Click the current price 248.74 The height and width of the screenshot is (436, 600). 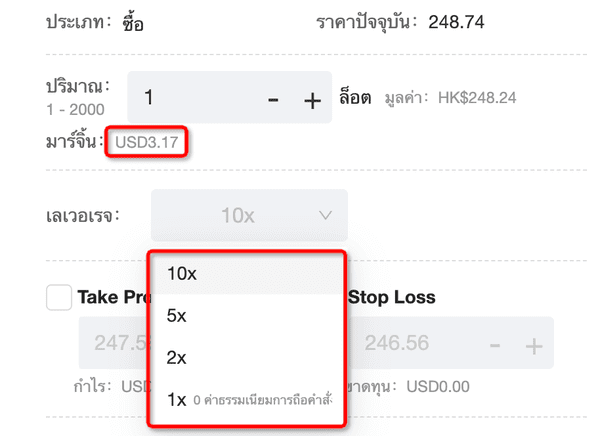pos(456,21)
